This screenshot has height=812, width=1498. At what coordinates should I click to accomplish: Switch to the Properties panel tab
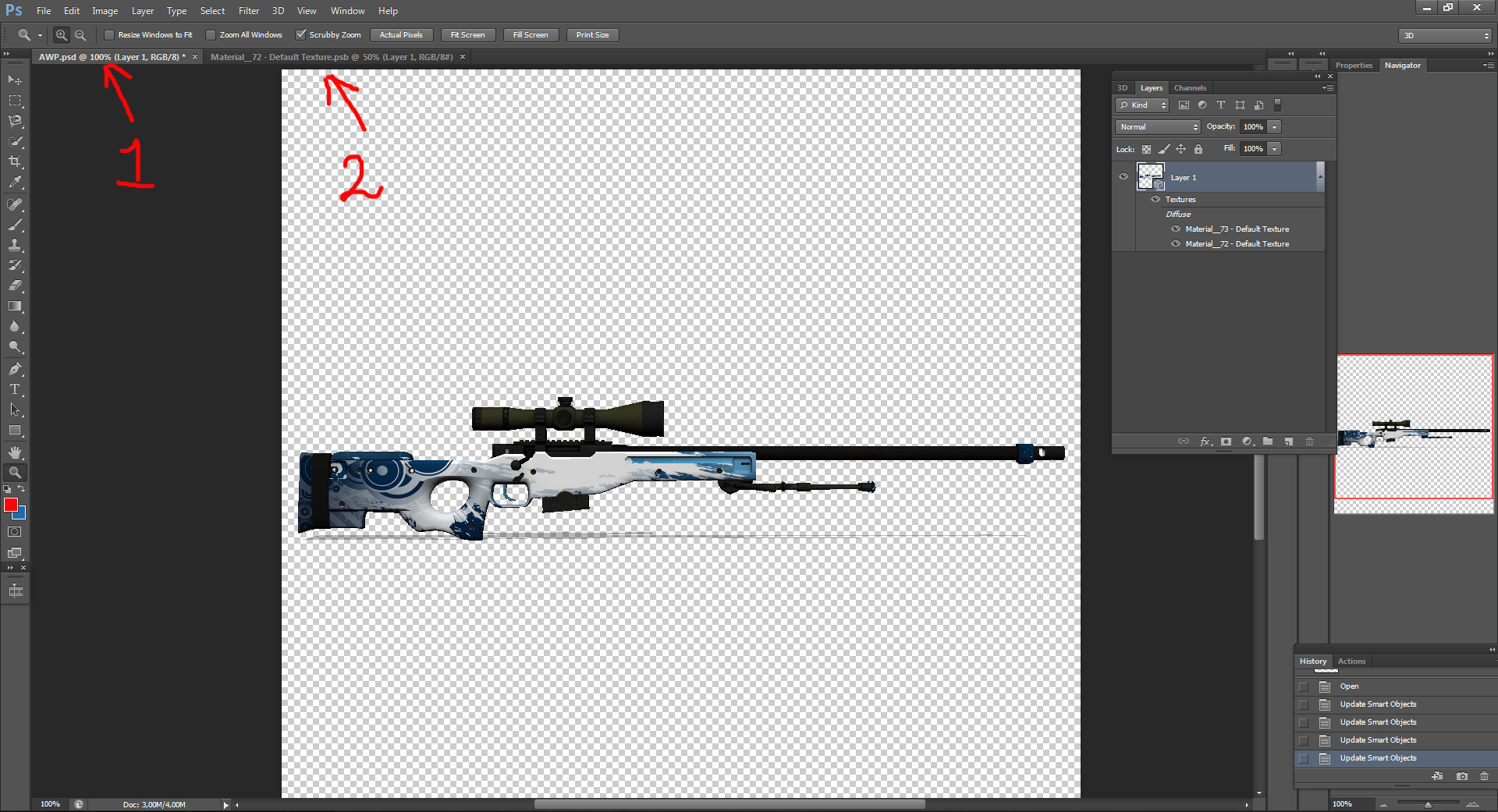[x=1354, y=66]
